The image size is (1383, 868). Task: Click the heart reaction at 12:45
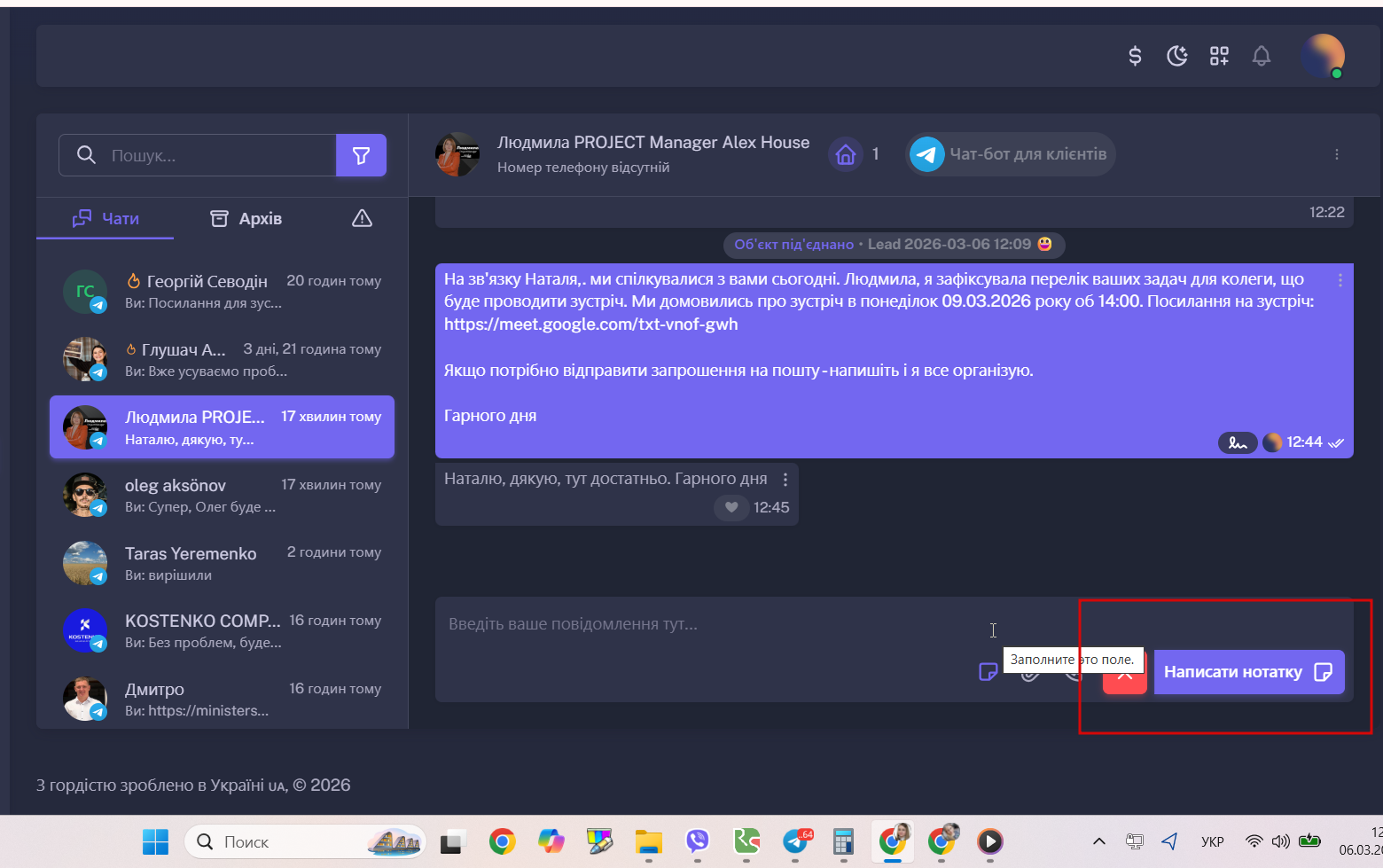coord(731,508)
